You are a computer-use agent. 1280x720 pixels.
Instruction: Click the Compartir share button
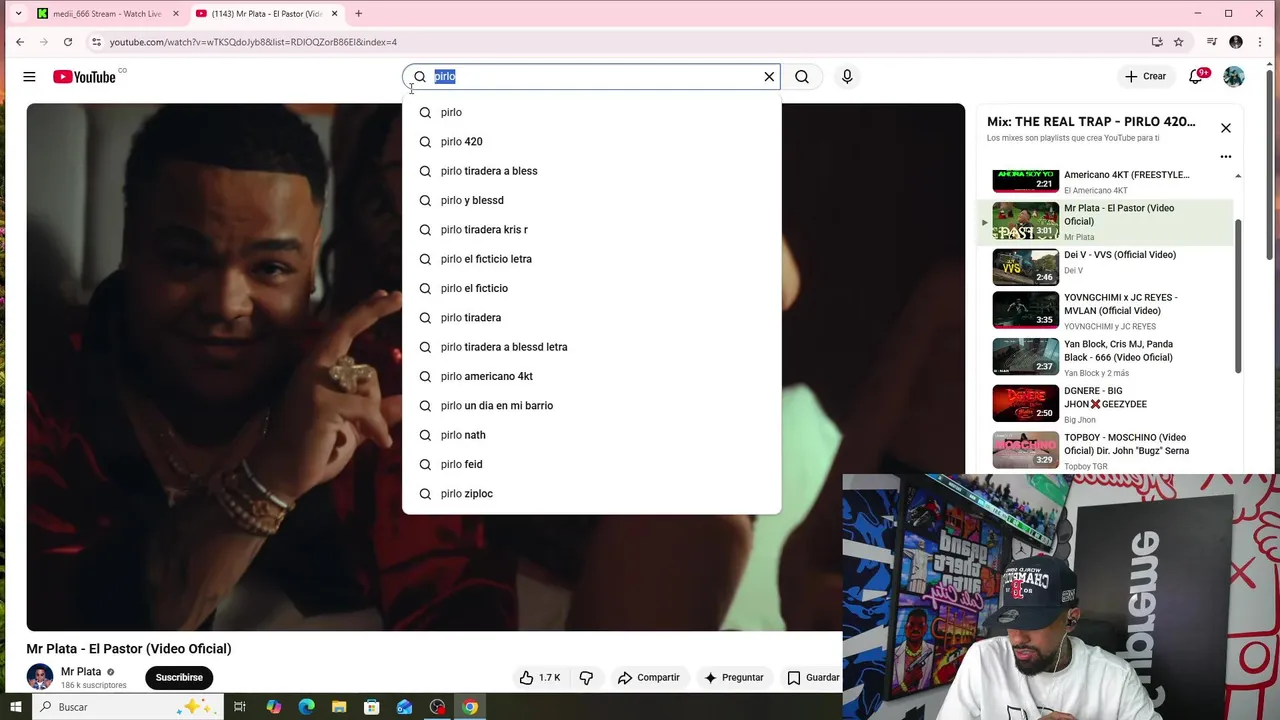[648, 678]
